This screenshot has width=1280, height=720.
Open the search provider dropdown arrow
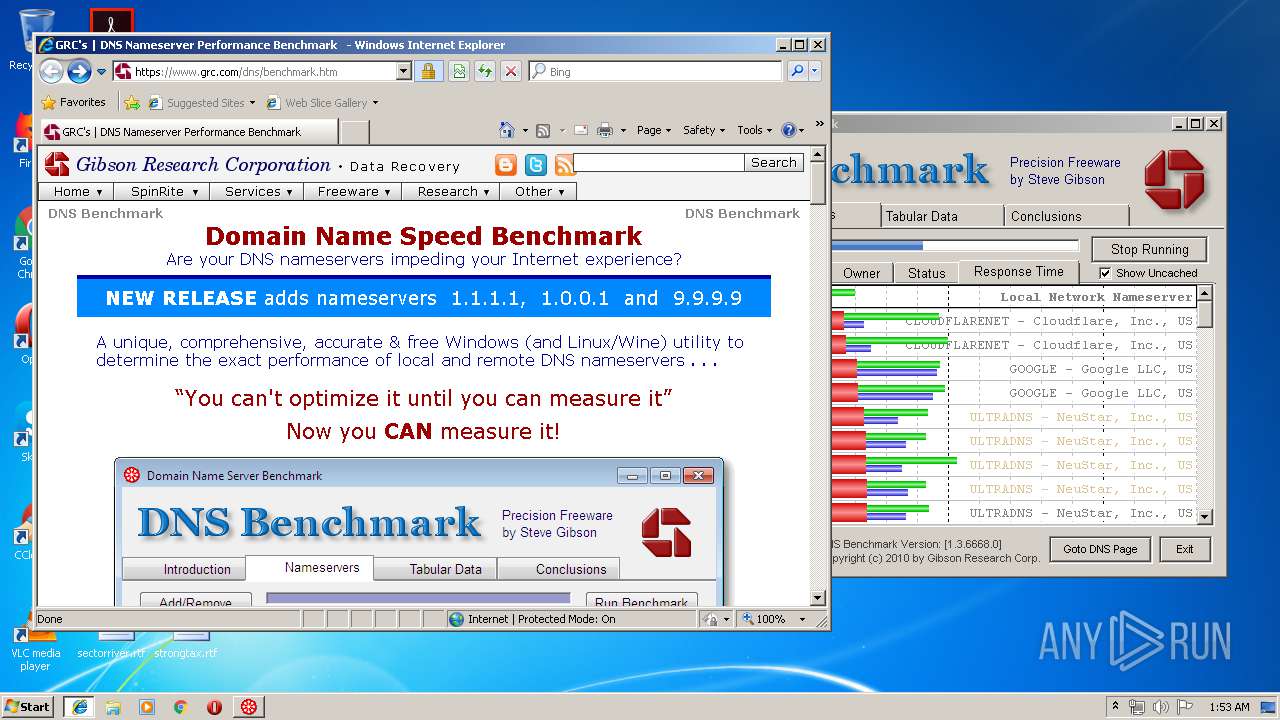[x=815, y=71]
